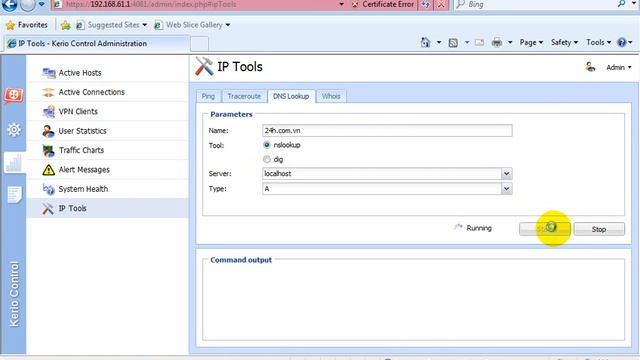Open a new browser tab

tap(199, 44)
